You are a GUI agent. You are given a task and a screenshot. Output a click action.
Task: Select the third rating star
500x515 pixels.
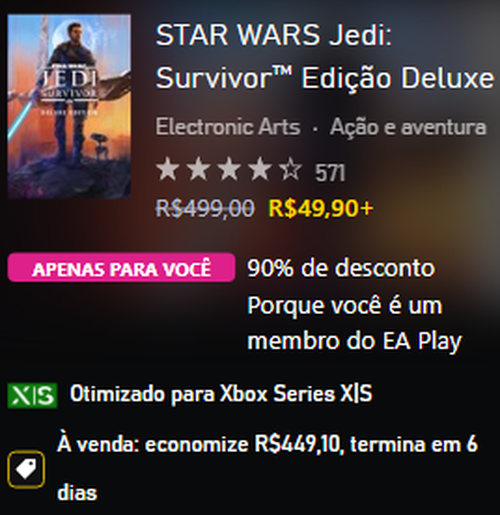tap(229, 169)
